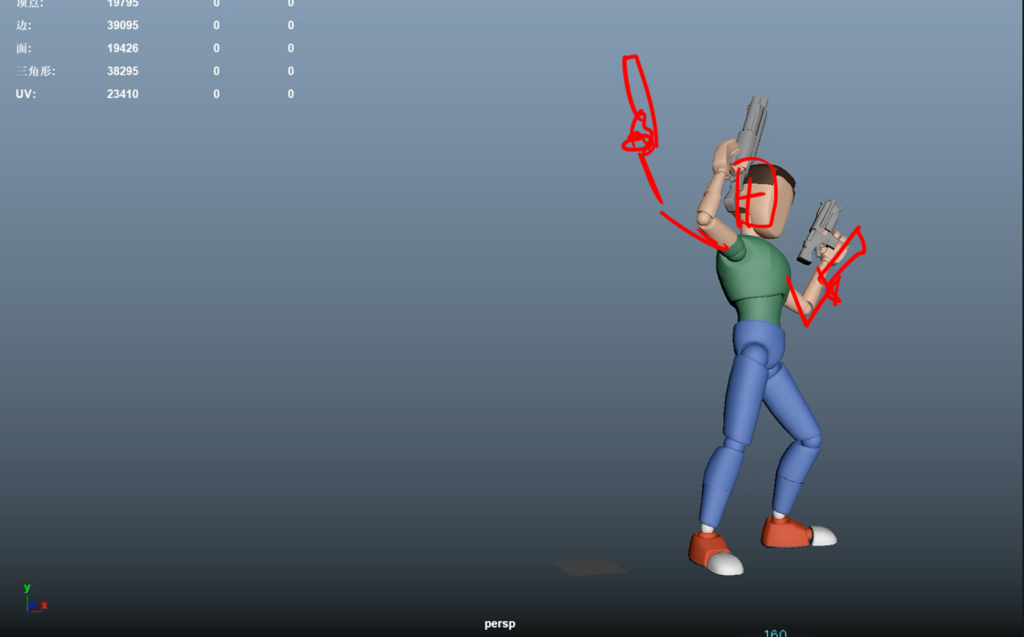Click the UV: label in the HUD
Viewport: 1024px width, 637px height.
click(25, 94)
